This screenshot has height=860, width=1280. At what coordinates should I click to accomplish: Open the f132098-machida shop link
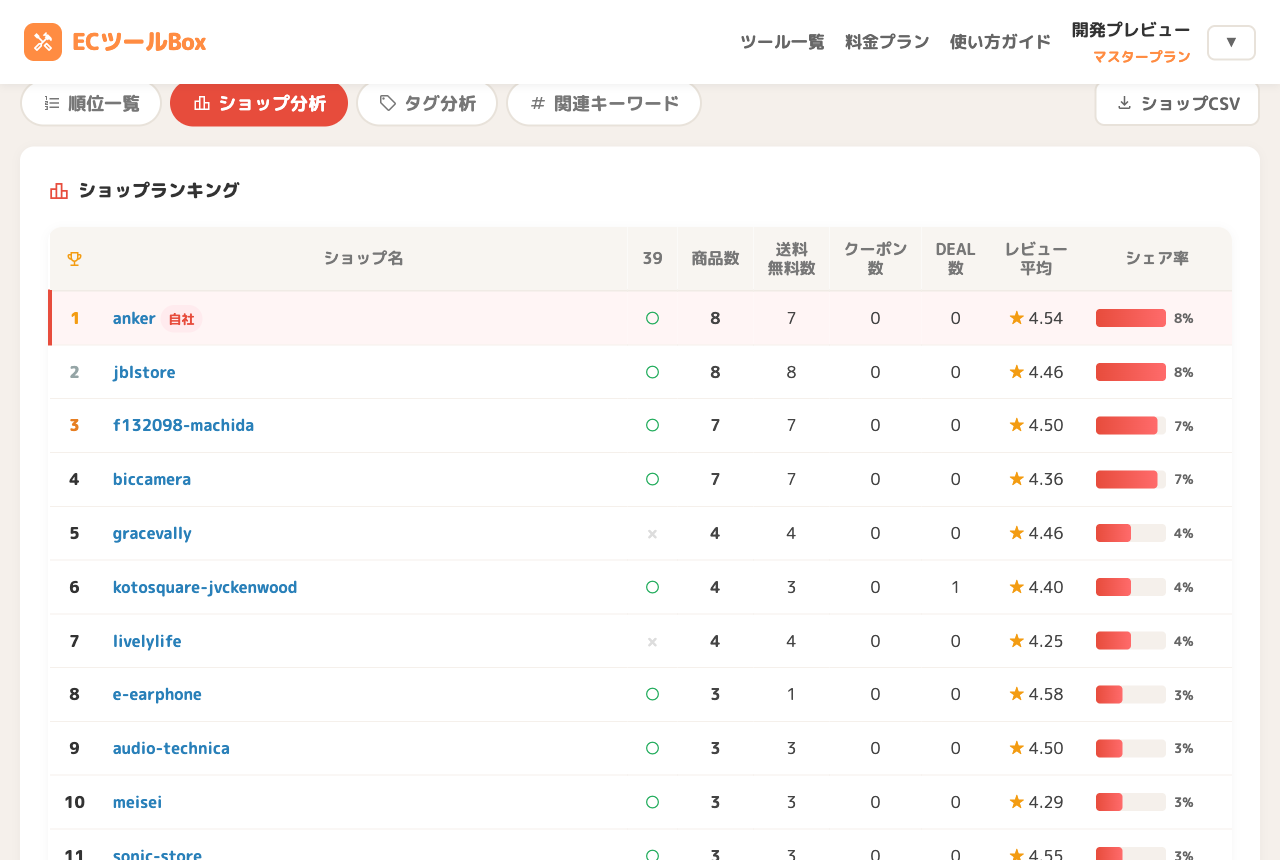pyautogui.click(x=183, y=425)
